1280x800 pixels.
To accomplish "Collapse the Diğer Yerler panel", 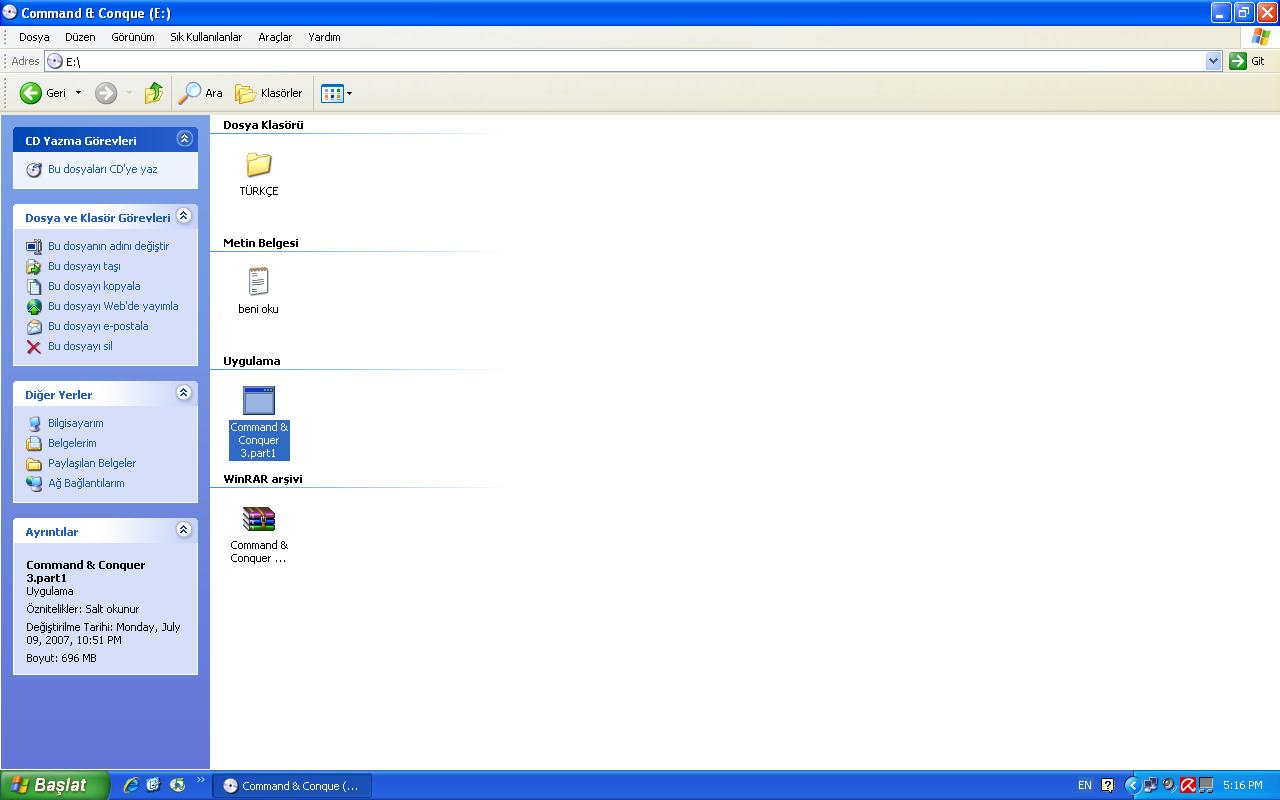I will 183,393.
